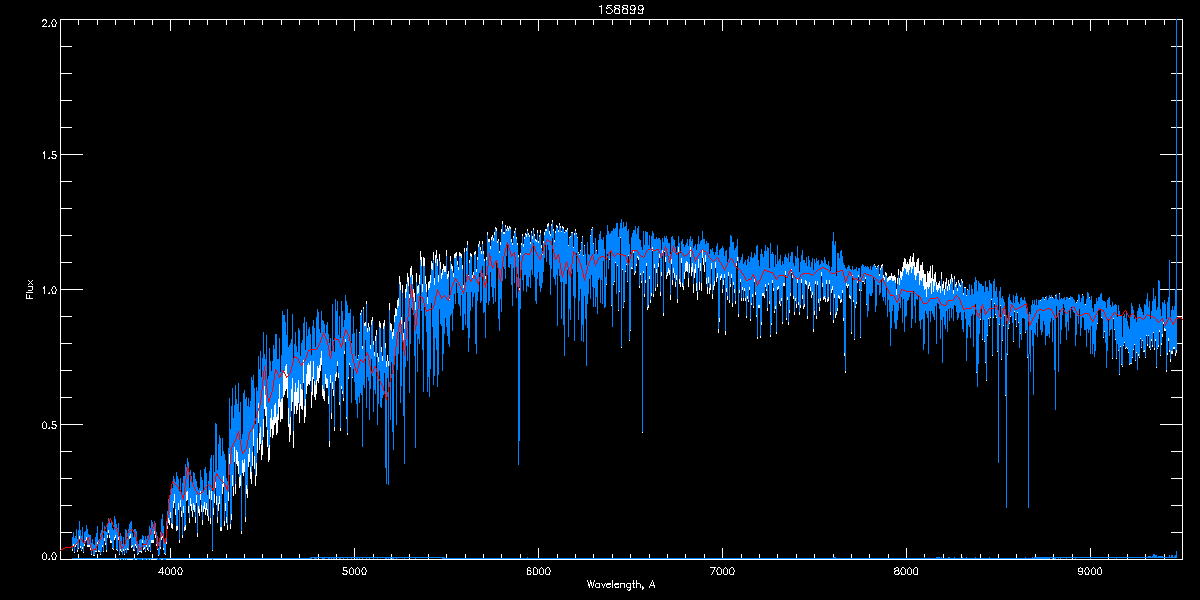Click the 'Wavelength, A' x-axis label

point(621,585)
